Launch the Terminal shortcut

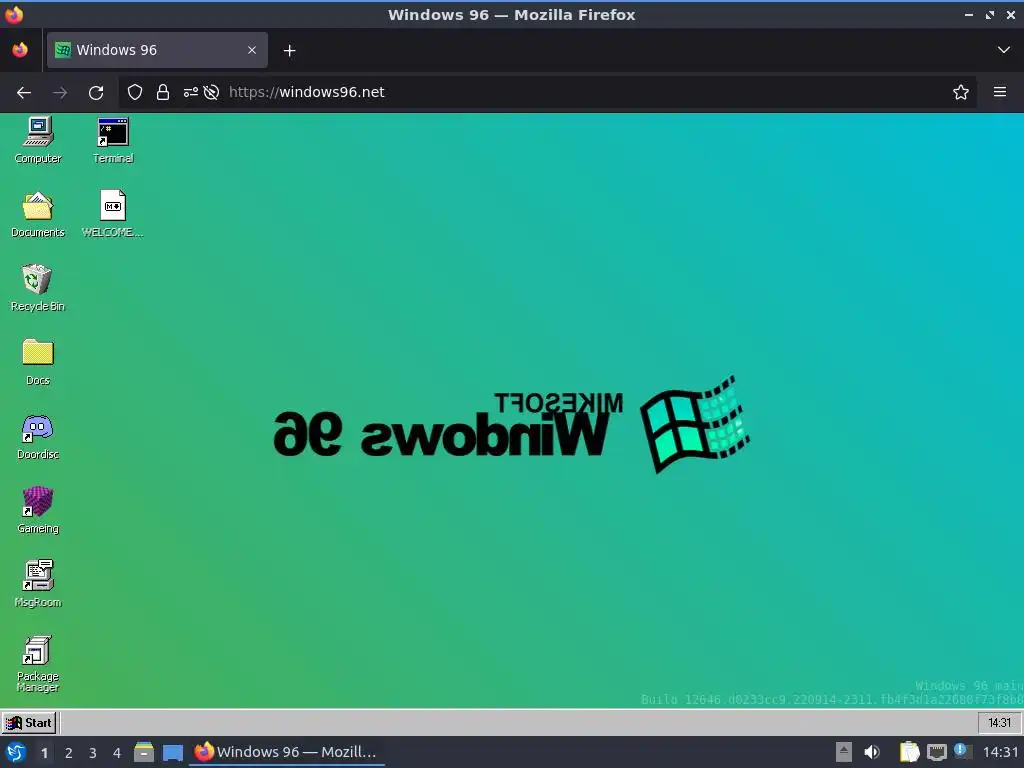(x=113, y=140)
